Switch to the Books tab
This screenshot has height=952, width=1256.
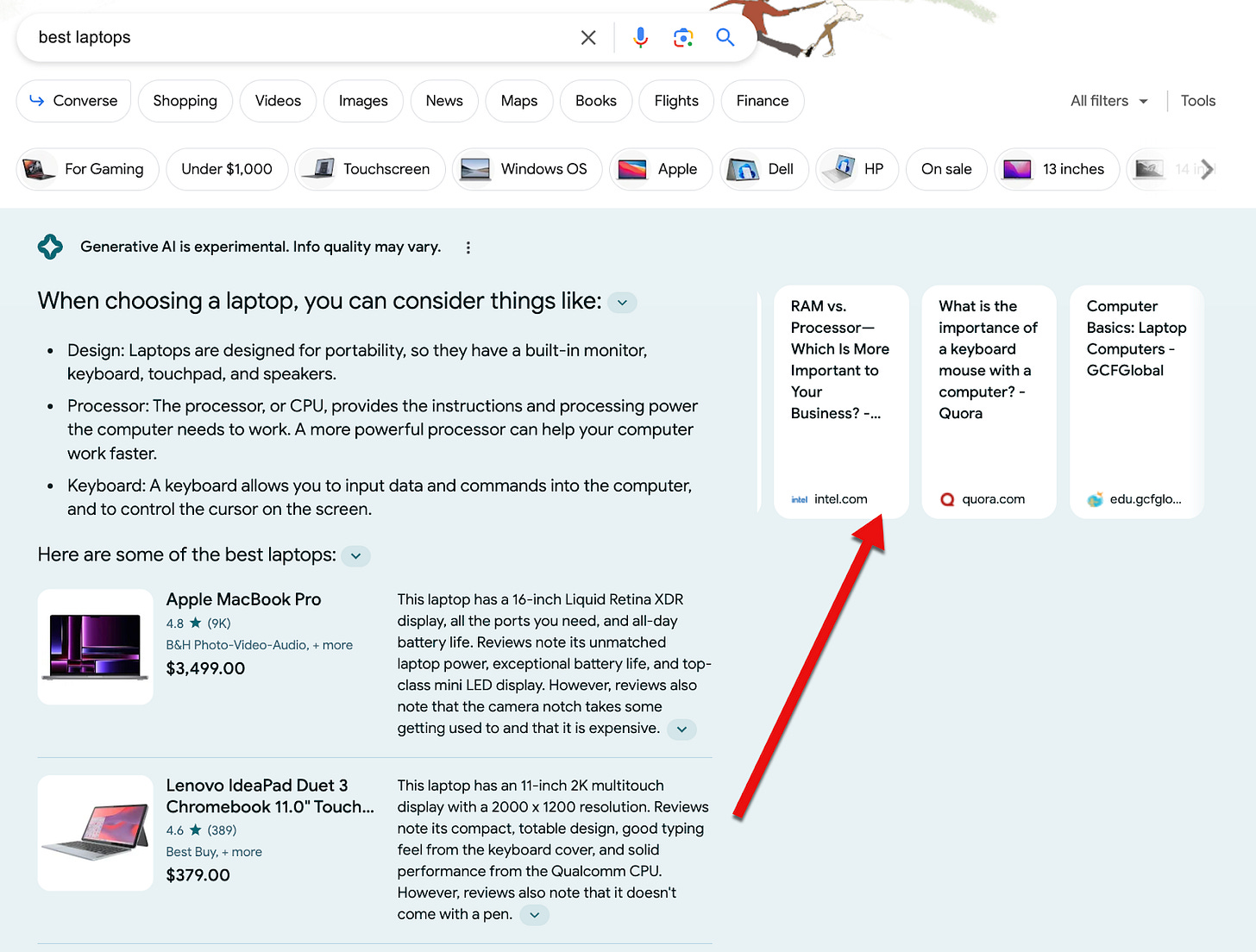tap(596, 101)
